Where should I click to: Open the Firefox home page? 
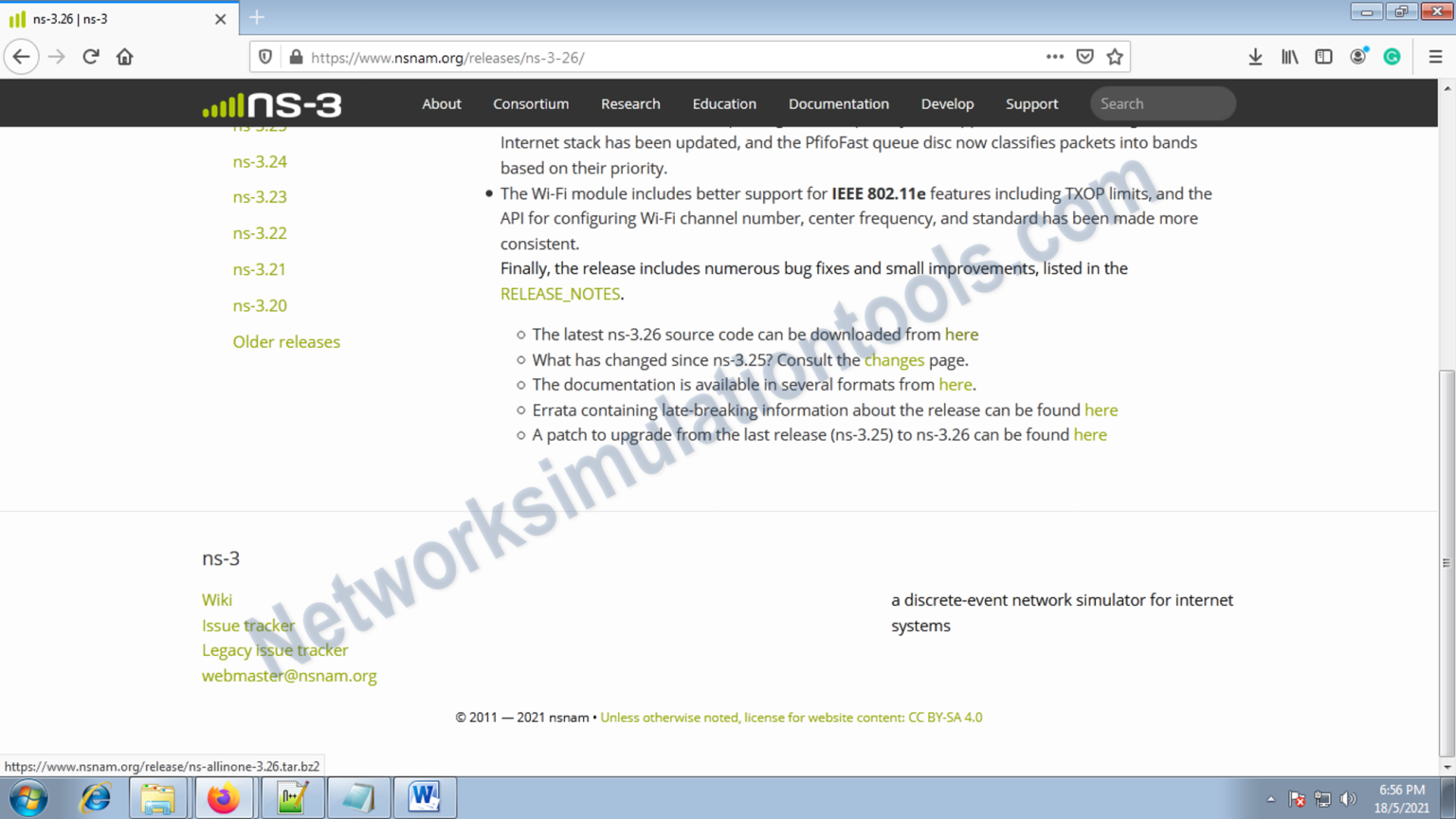124,56
